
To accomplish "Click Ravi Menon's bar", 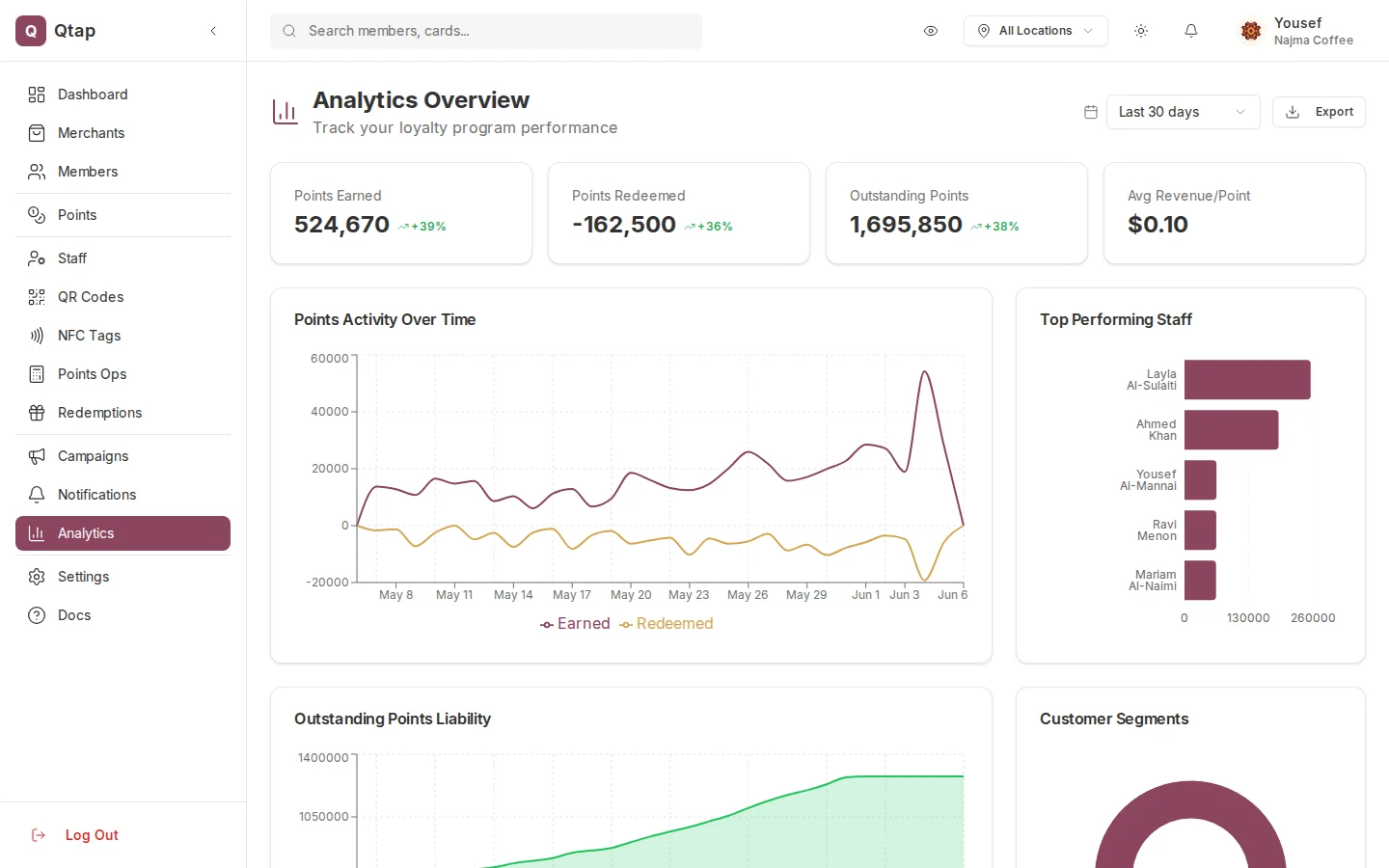I will (1200, 530).
